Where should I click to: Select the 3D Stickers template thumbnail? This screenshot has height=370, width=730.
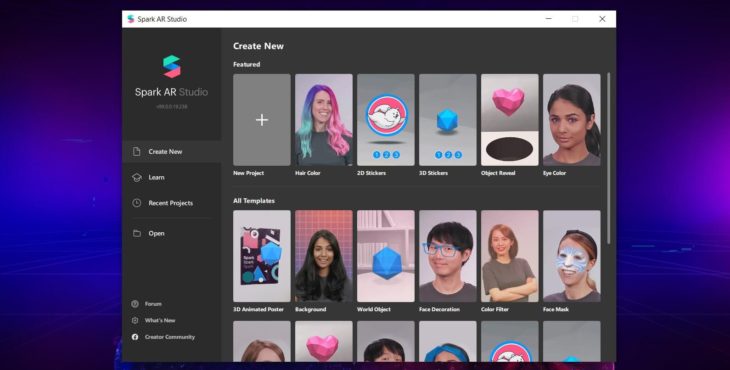447,120
